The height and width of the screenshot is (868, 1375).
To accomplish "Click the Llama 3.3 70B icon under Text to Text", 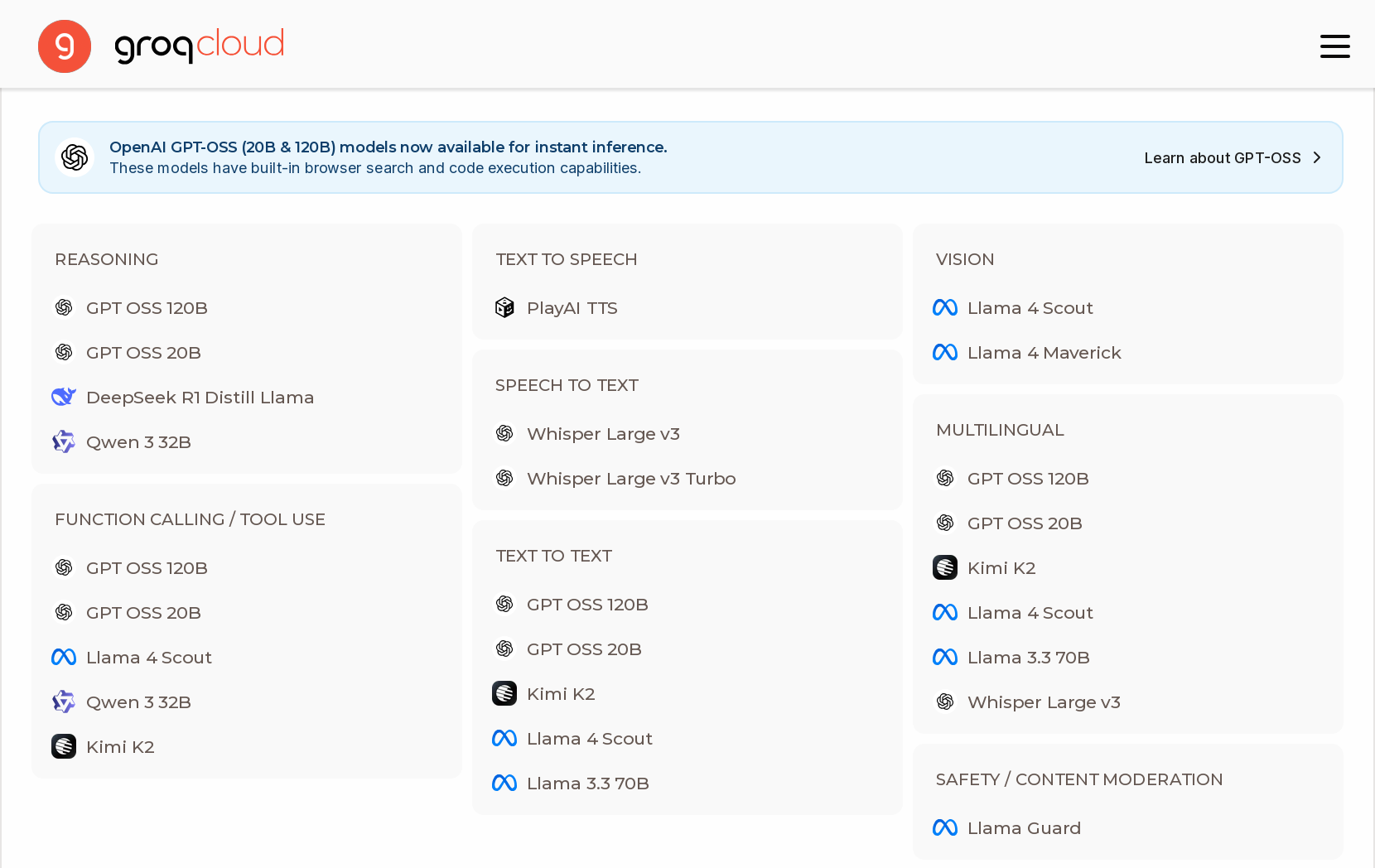I will click(504, 784).
